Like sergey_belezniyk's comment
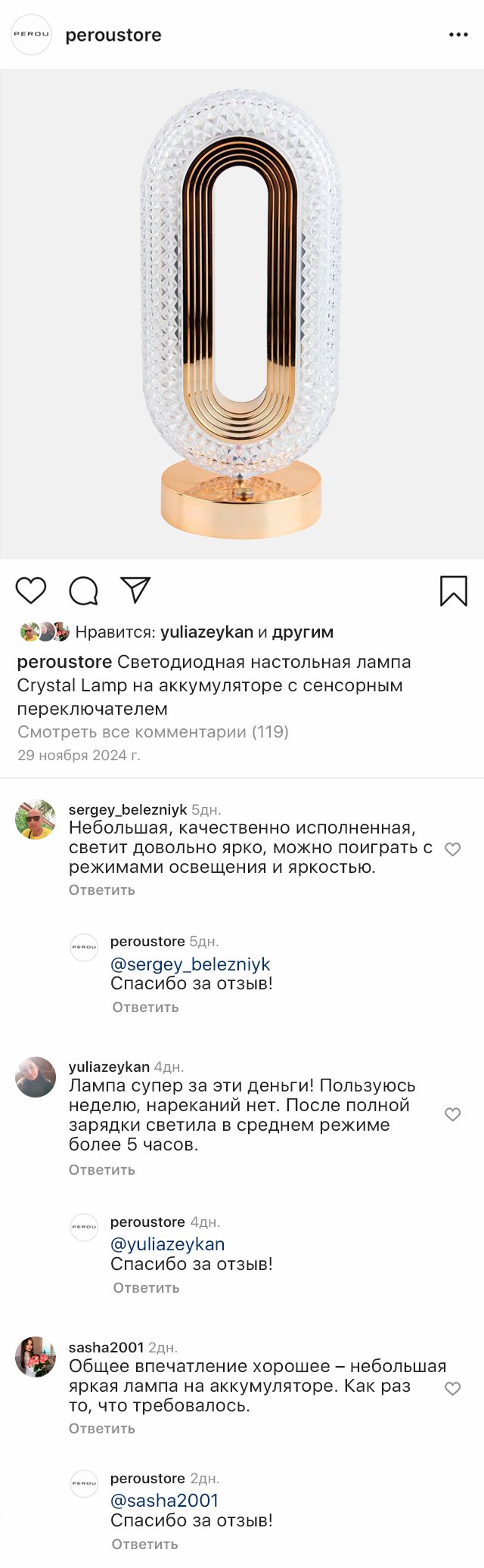Screen dimensions: 484x1568 452,849
